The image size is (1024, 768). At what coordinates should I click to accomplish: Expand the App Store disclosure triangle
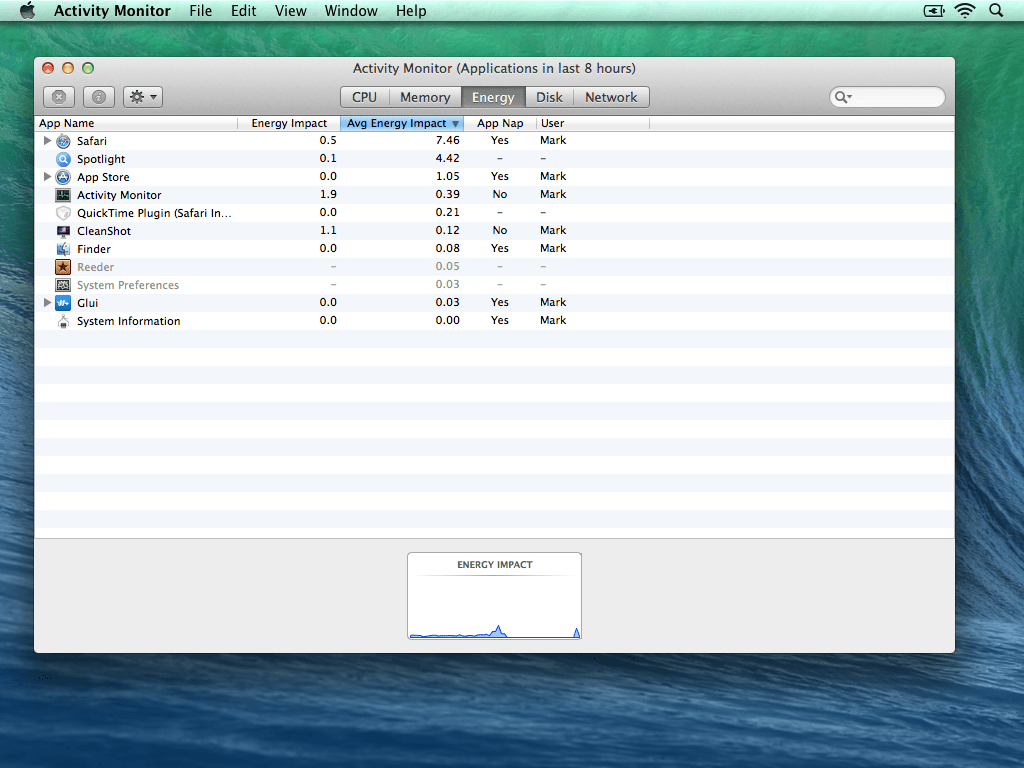tap(47, 176)
